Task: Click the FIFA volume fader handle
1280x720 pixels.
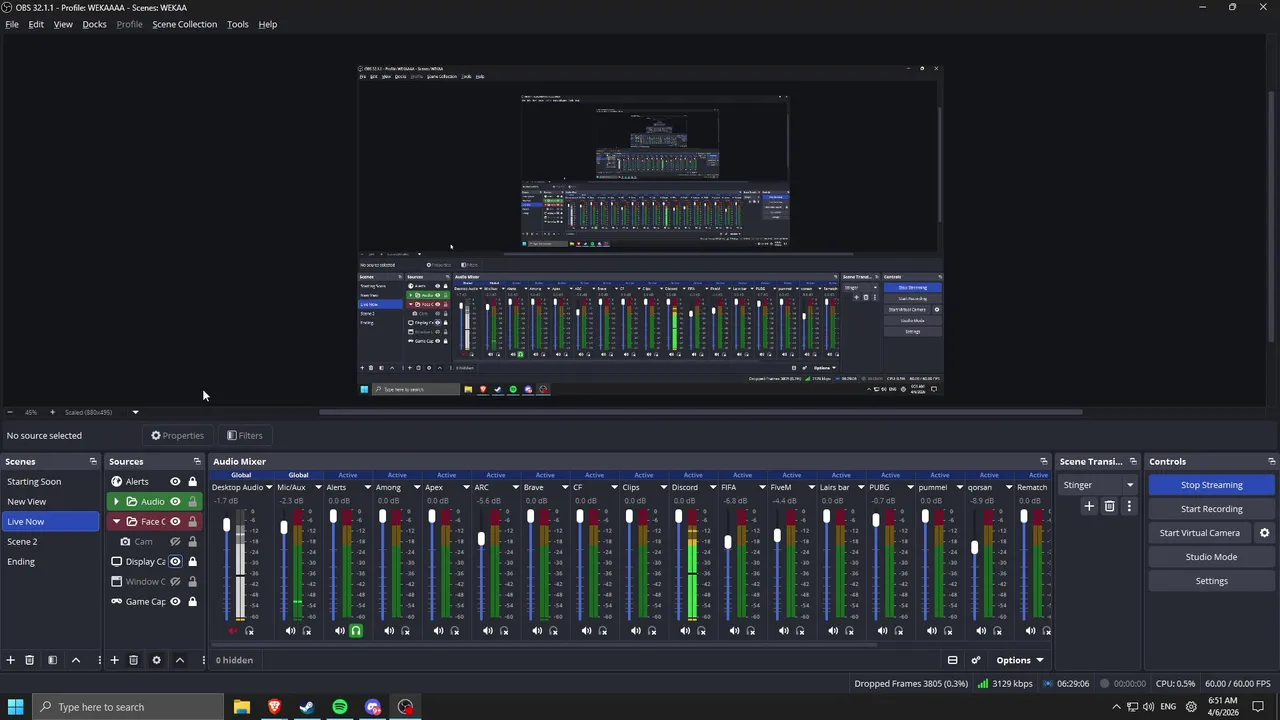Action: 728,542
